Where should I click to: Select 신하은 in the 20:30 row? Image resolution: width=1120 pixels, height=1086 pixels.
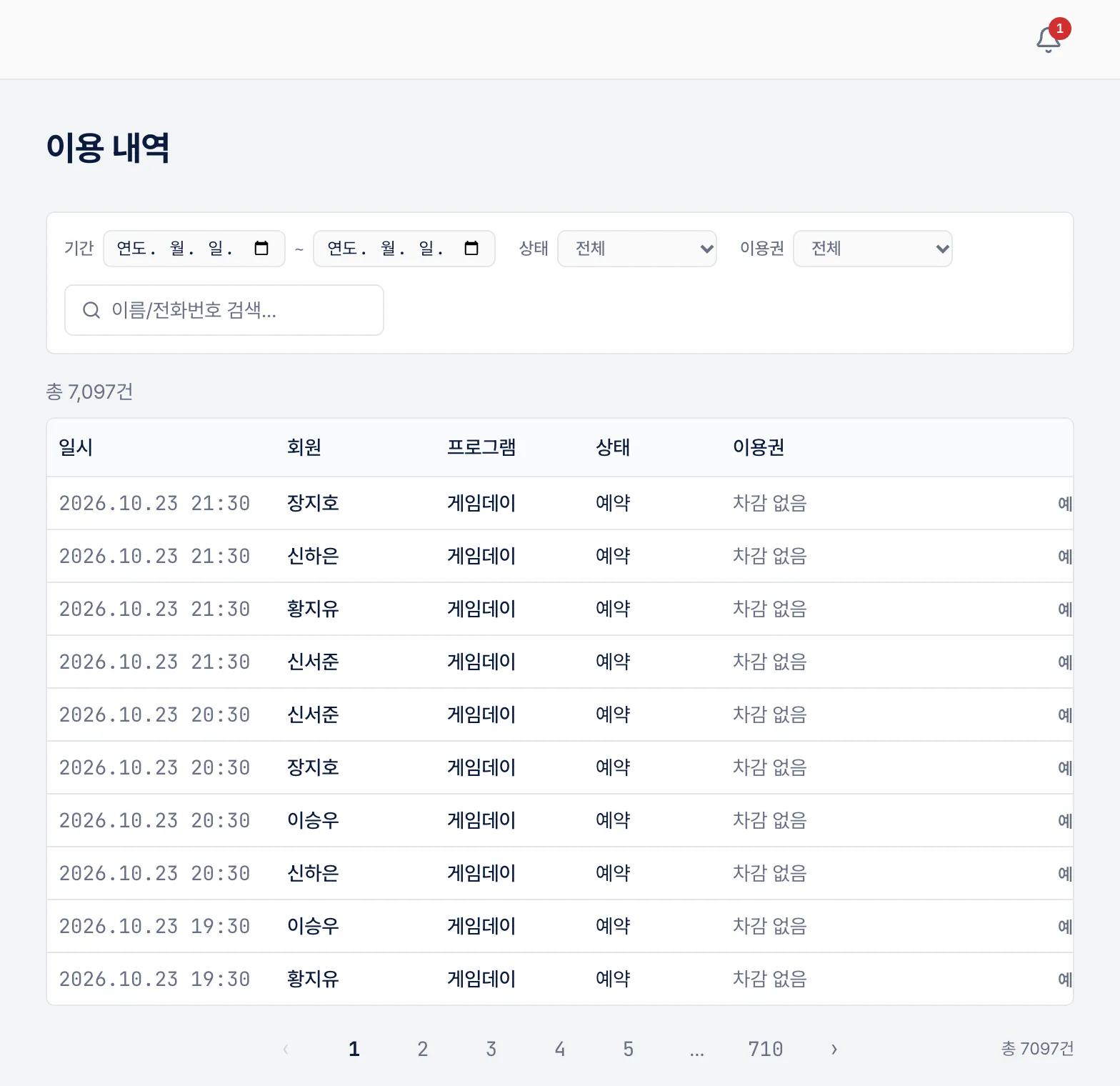pyautogui.click(x=313, y=873)
